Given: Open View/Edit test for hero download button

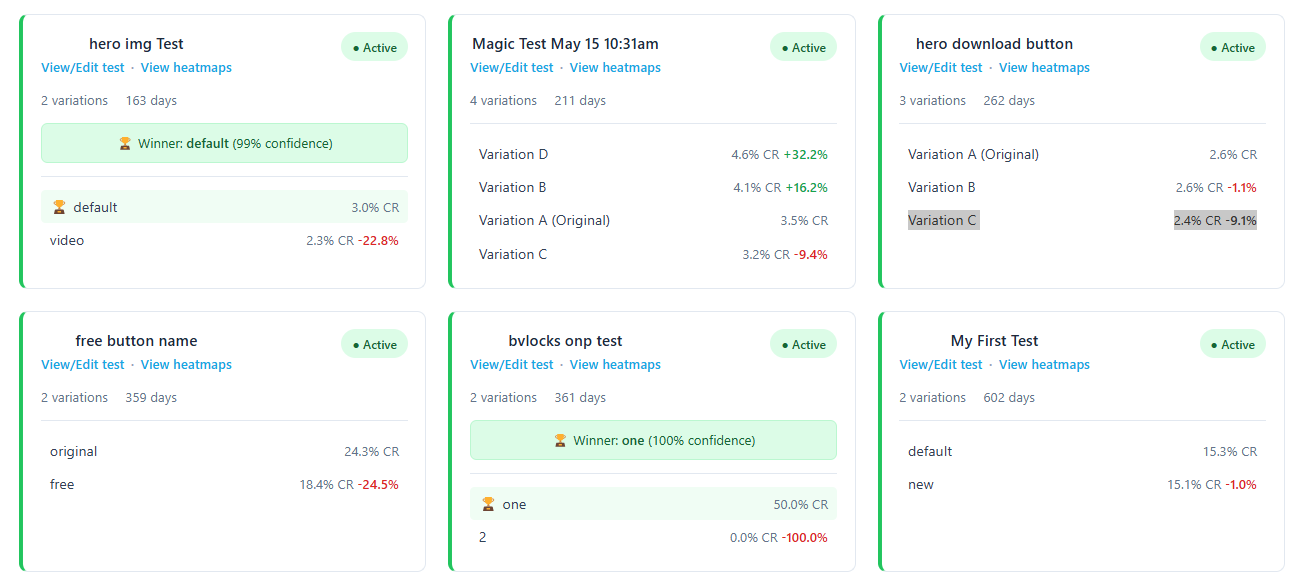Looking at the screenshot, I should (941, 67).
